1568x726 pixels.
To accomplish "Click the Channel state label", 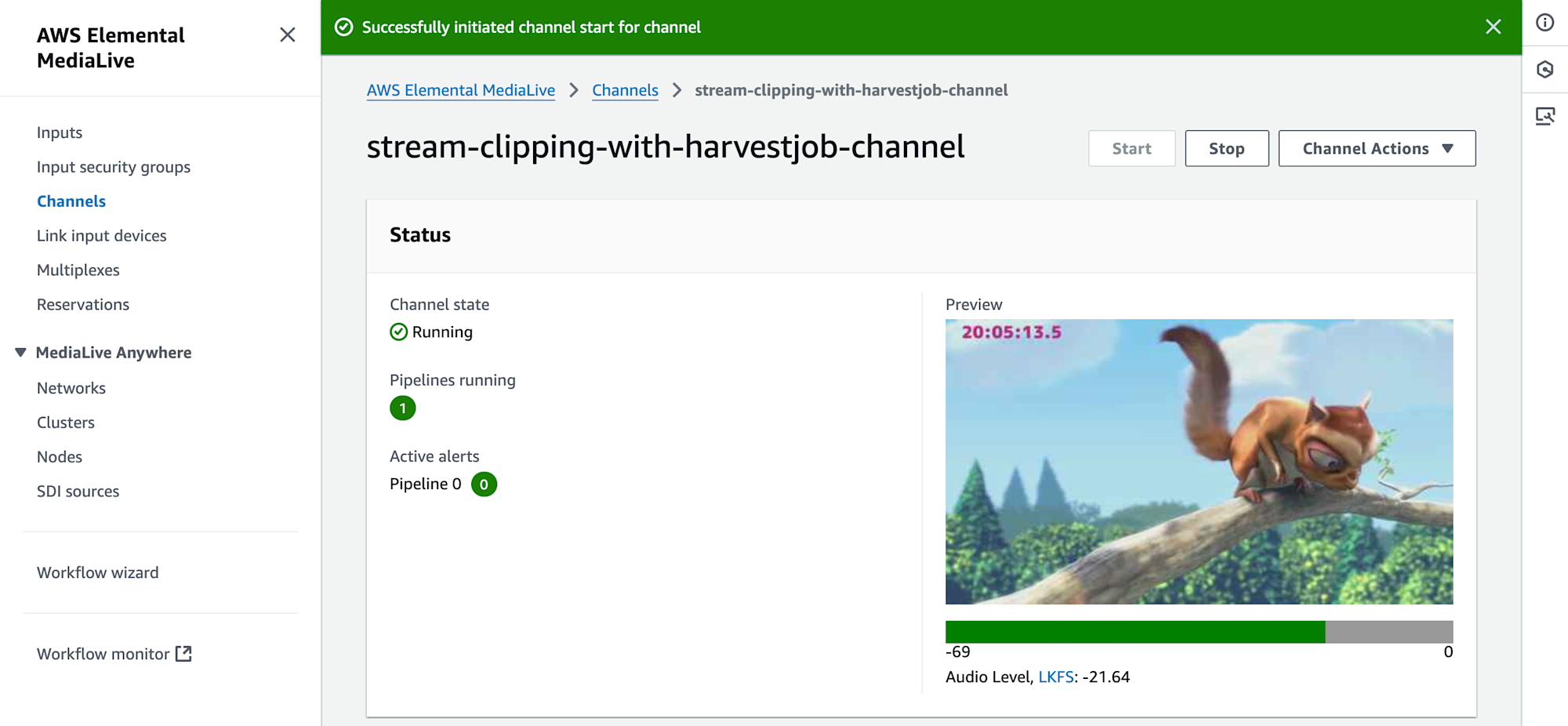I will pyautogui.click(x=439, y=304).
